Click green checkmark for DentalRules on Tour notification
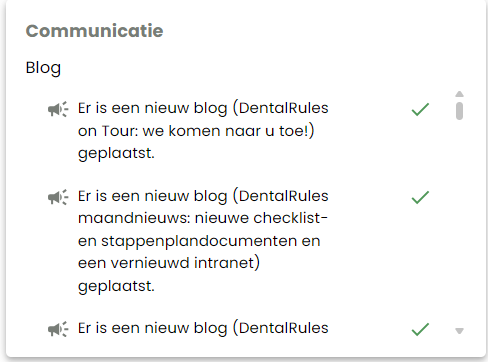488x362 pixels. 420,109
